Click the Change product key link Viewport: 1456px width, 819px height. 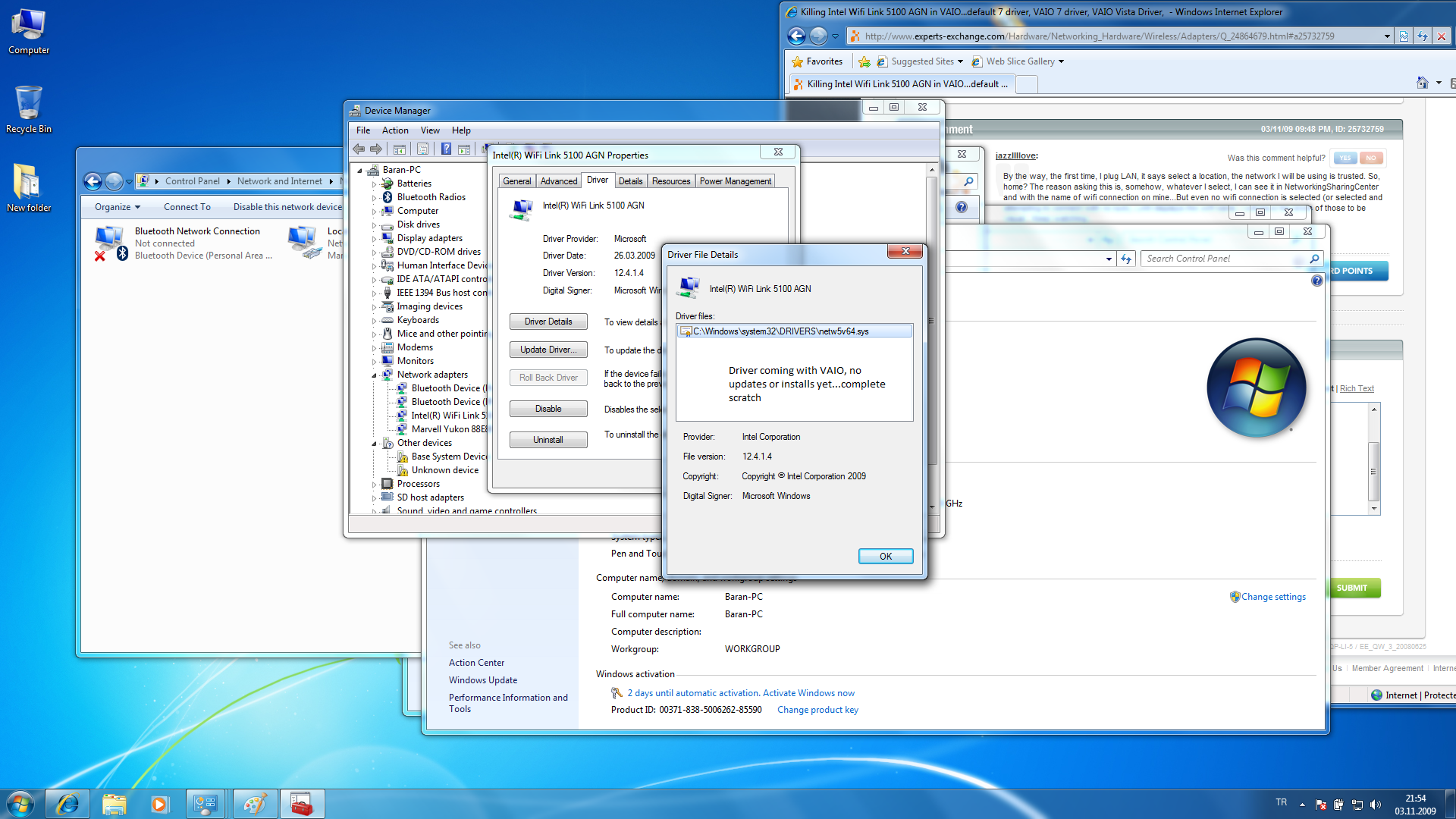(817, 710)
